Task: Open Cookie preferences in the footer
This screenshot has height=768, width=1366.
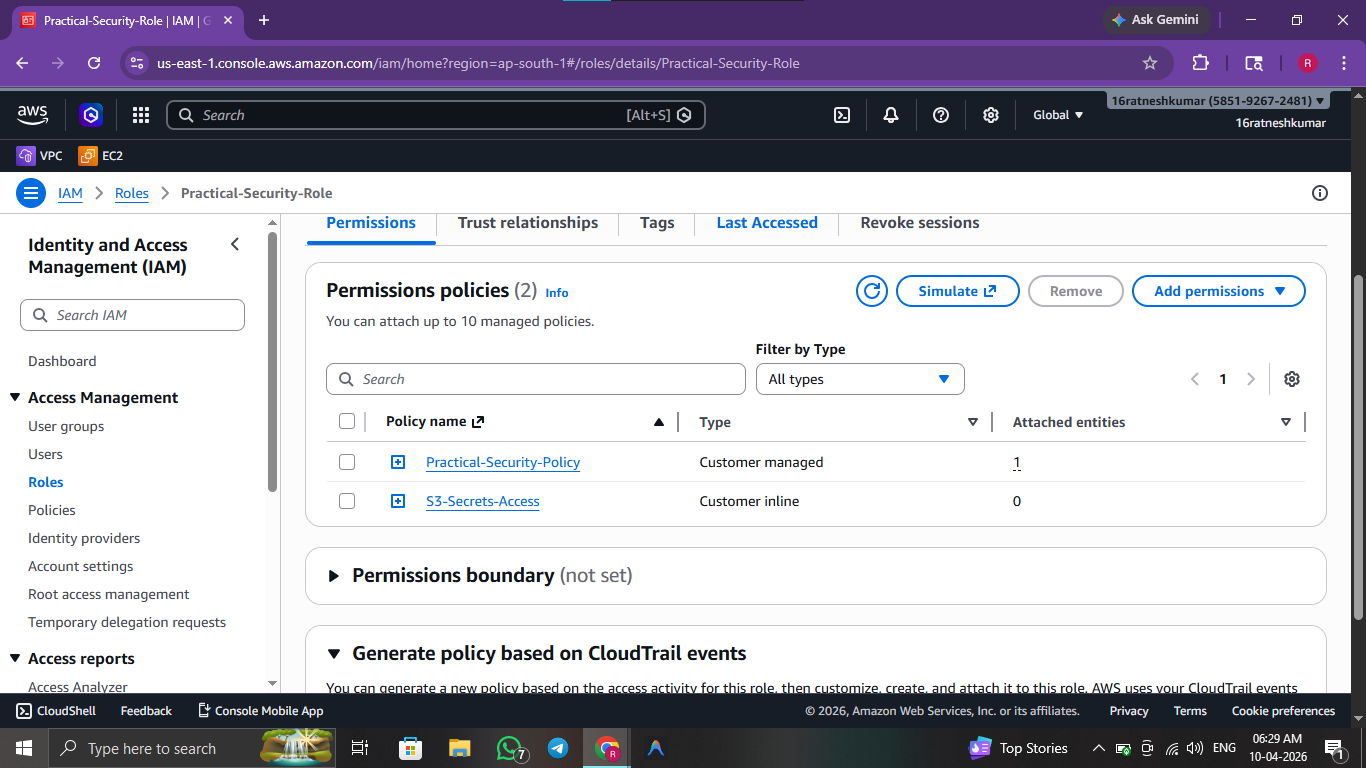Action: [1283, 711]
